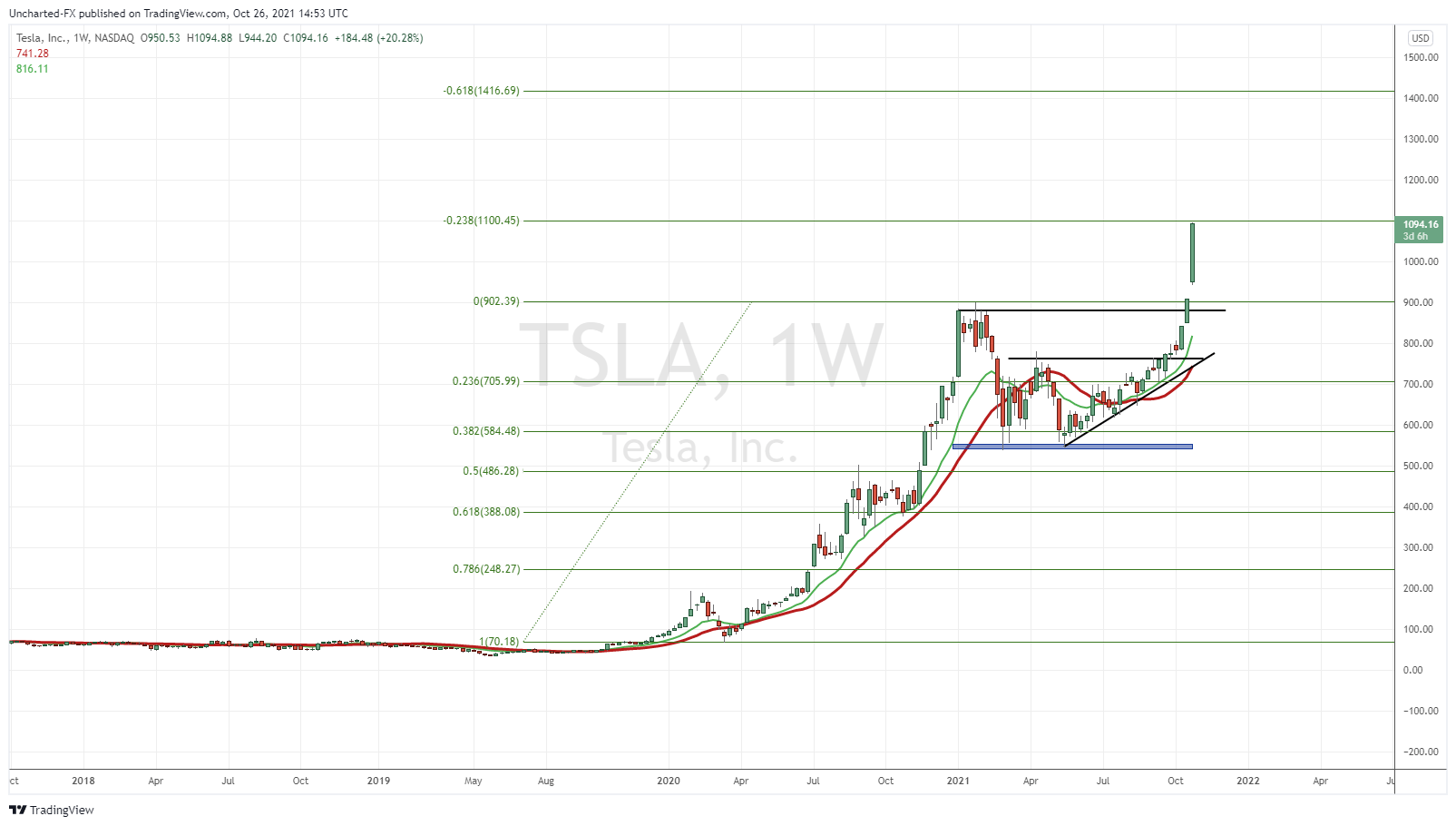Click the 1400.00 price axis label
1456x826 pixels.
[x=1421, y=98]
